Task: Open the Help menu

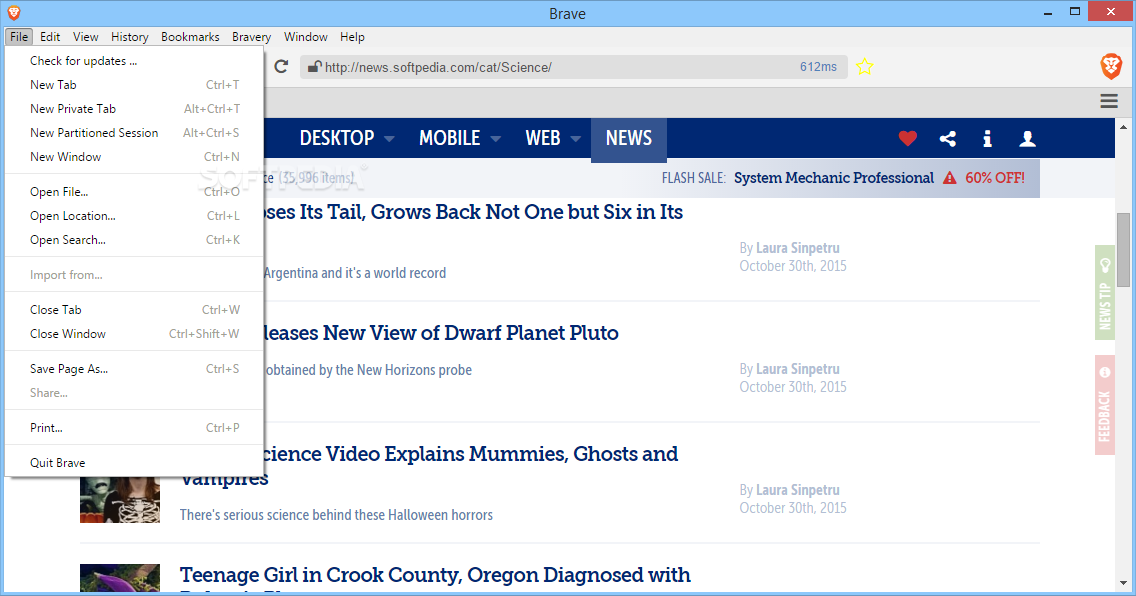Action: click(x=352, y=37)
